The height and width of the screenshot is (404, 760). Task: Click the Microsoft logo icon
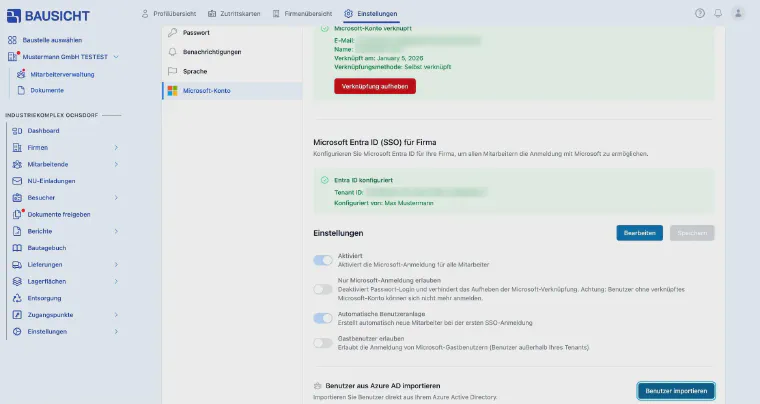172,91
